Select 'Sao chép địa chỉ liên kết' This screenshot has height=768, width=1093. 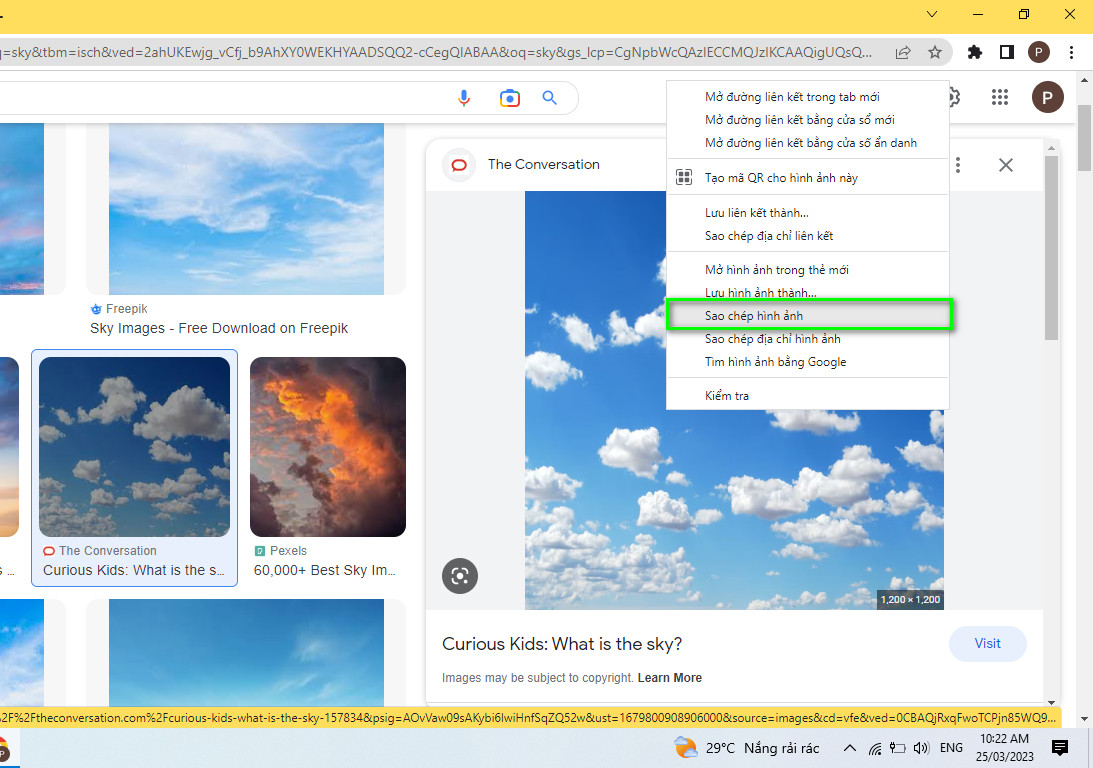(x=807, y=236)
